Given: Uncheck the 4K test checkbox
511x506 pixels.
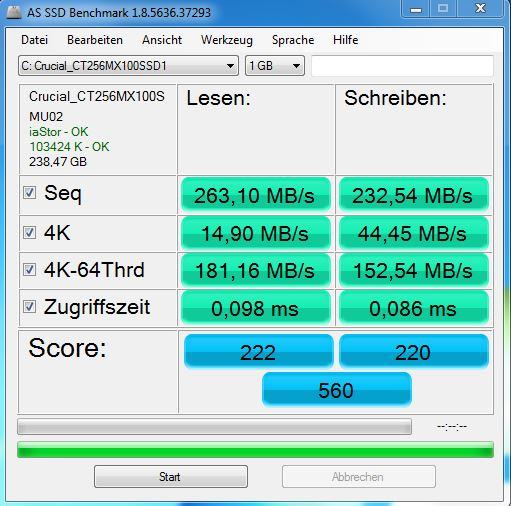Looking at the screenshot, I should pyautogui.click(x=29, y=232).
